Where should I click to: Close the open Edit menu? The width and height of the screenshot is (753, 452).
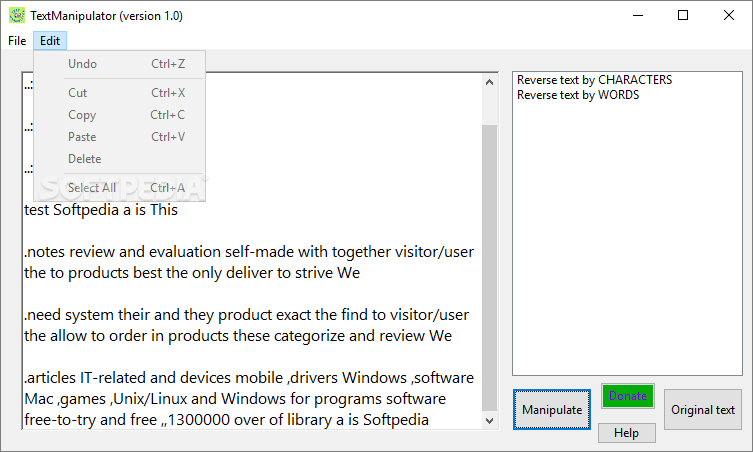click(x=50, y=41)
